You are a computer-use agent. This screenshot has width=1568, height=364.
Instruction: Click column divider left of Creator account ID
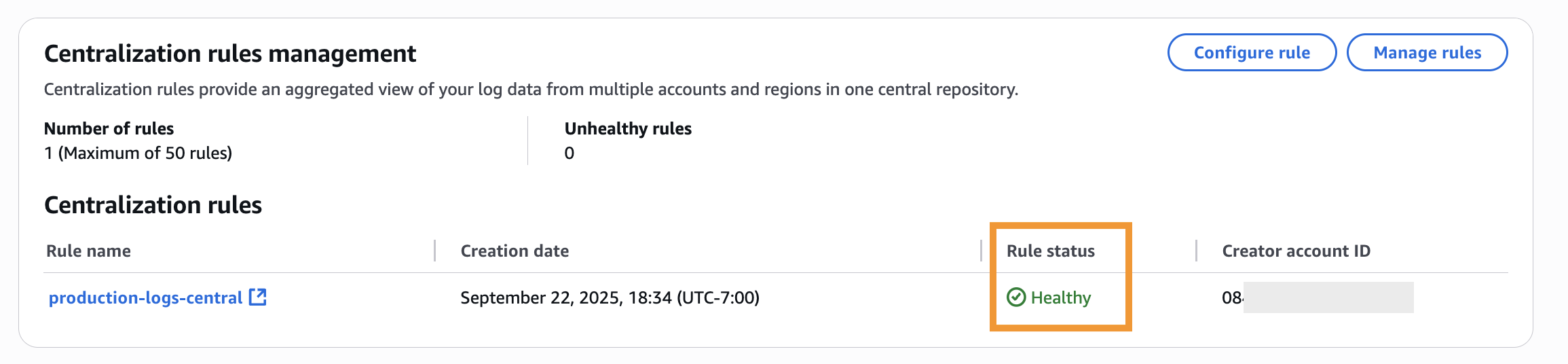coord(1196,251)
